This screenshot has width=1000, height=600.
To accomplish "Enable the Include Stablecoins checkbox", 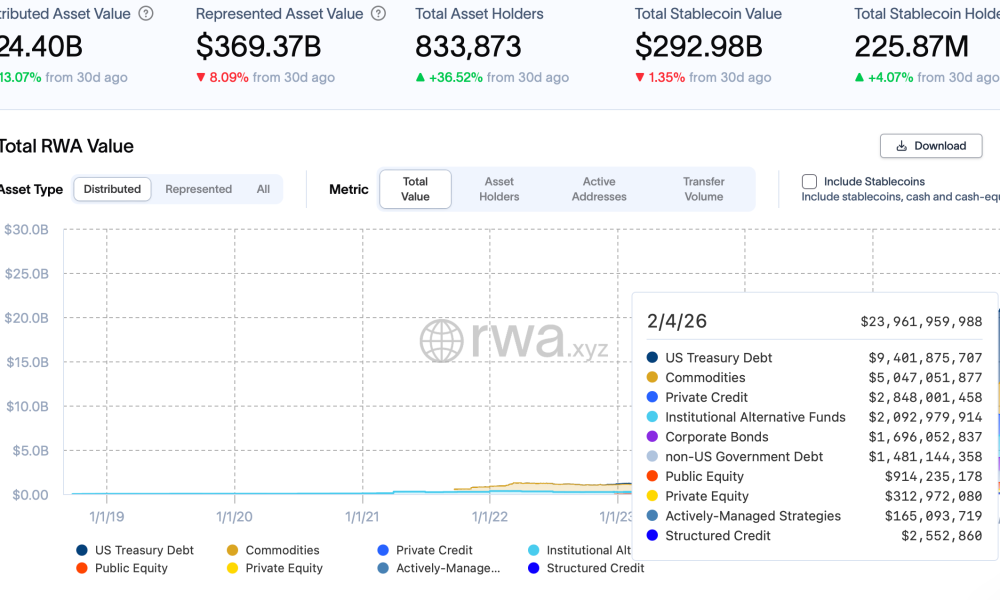I will click(810, 182).
